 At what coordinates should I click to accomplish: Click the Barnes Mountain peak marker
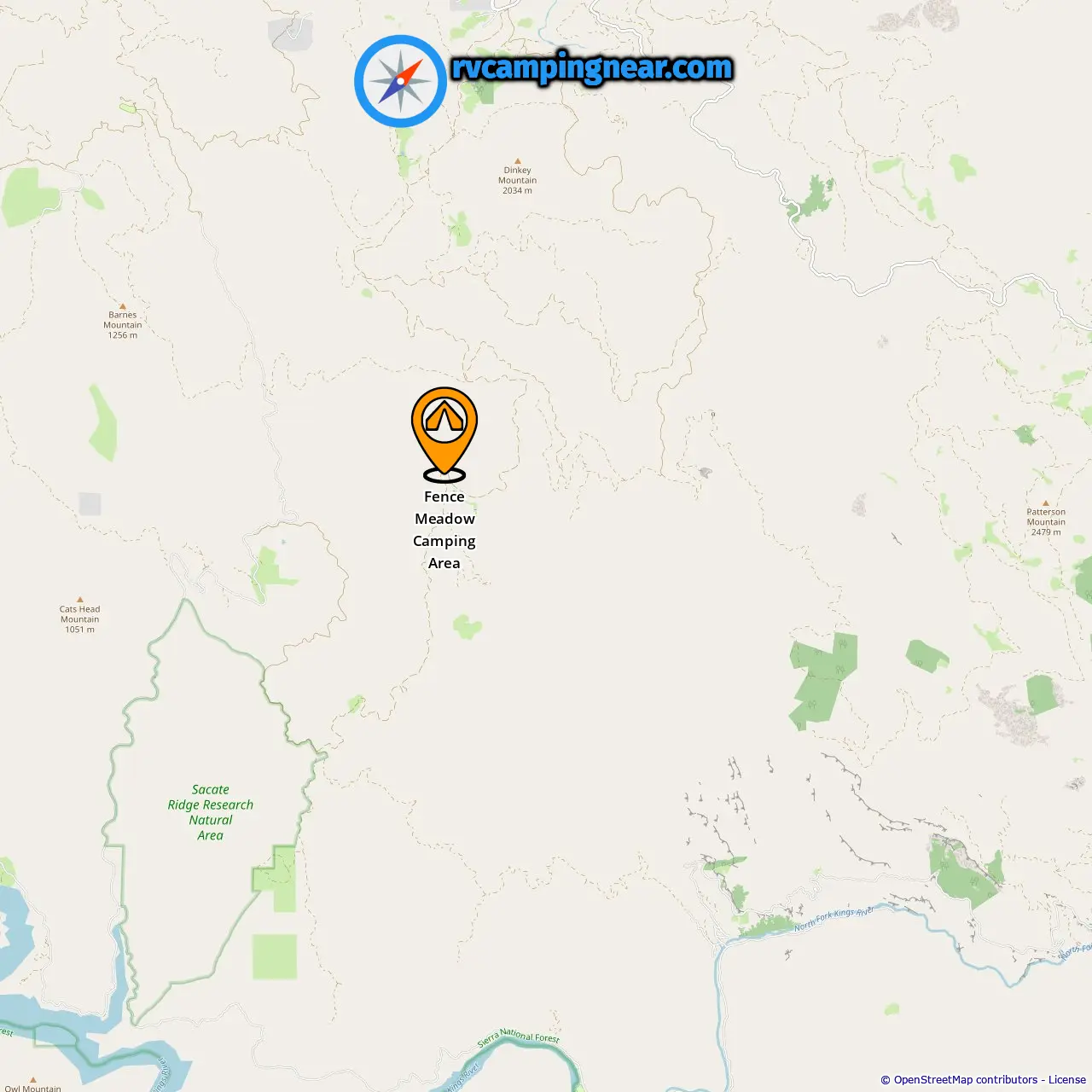pyautogui.click(x=123, y=305)
